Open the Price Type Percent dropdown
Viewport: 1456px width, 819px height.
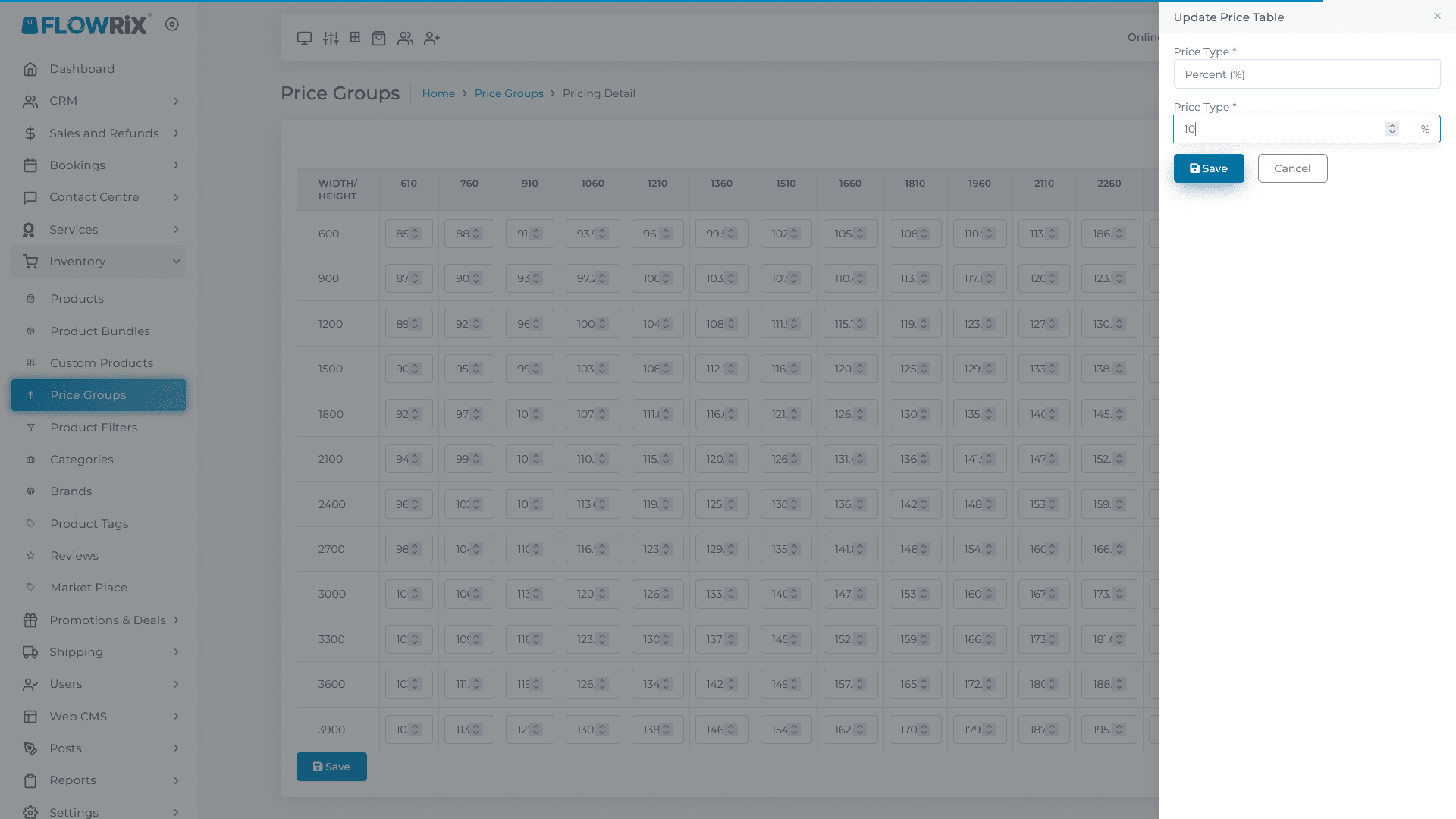[x=1306, y=74]
